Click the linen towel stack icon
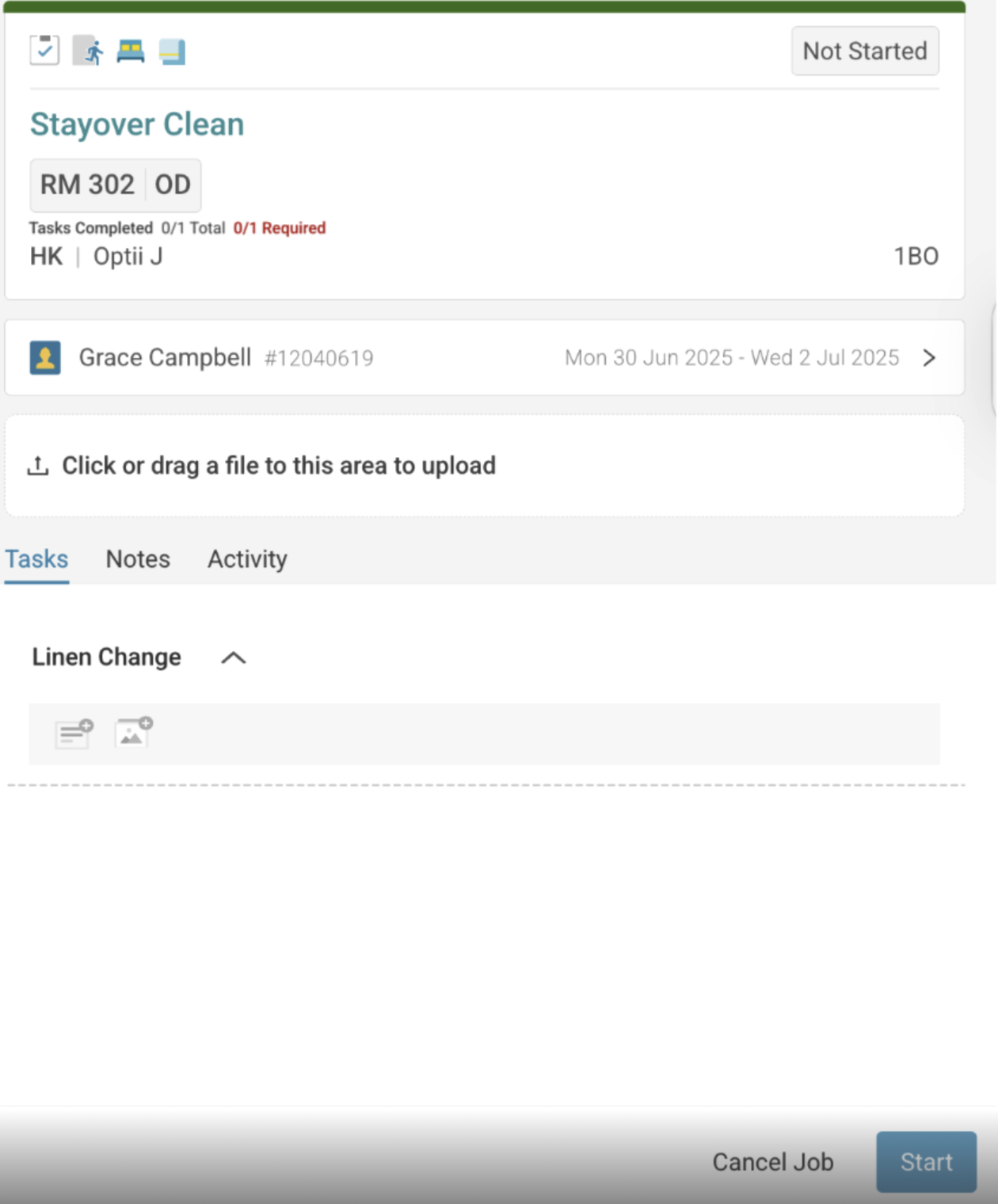The height and width of the screenshot is (1204, 998). pos(172,52)
